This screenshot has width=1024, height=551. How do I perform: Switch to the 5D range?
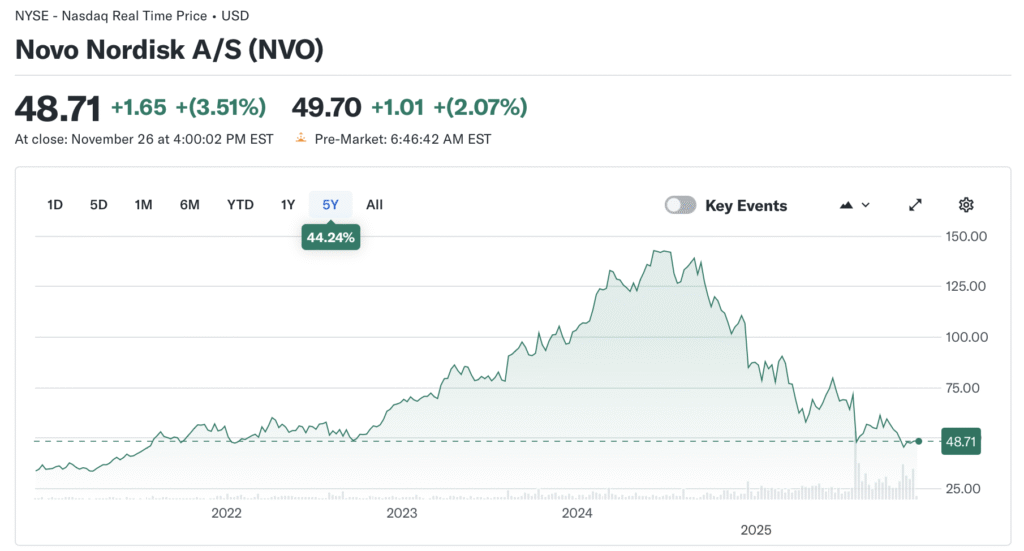click(x=98, y=205)
